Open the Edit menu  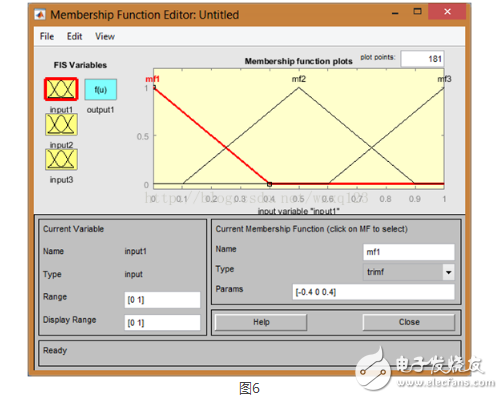74,36
